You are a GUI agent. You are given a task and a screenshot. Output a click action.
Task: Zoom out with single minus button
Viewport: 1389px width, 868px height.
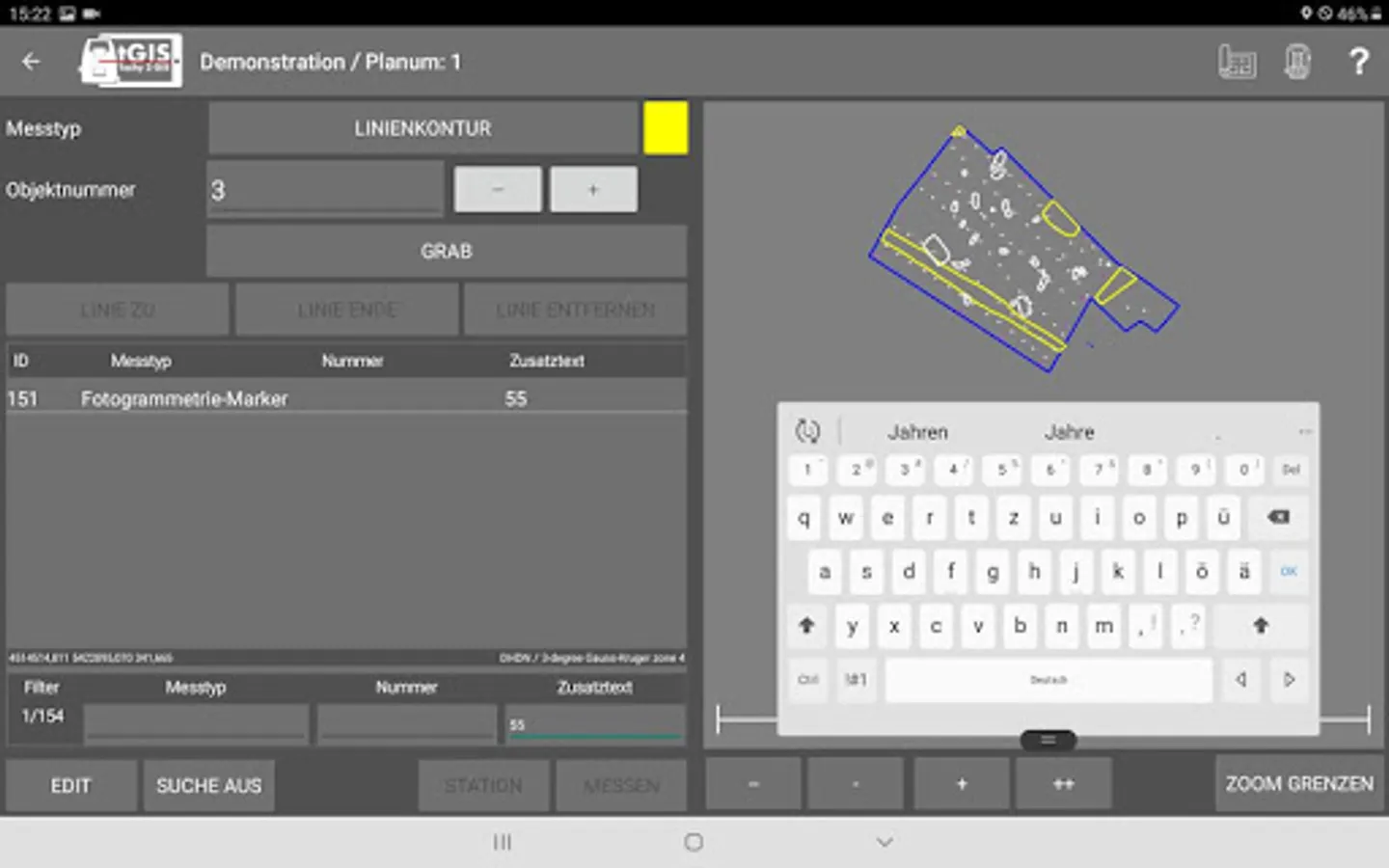point(856,783)
